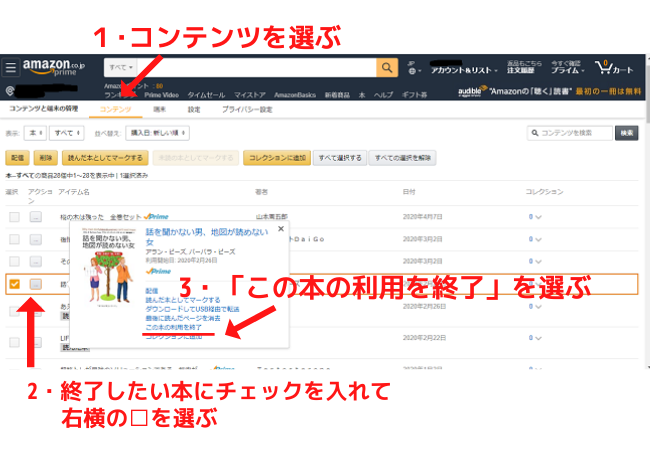This screenshot has width=650, height=450.
Task: Click the Prime badge in the popup
Action: (x=158, y=271)
